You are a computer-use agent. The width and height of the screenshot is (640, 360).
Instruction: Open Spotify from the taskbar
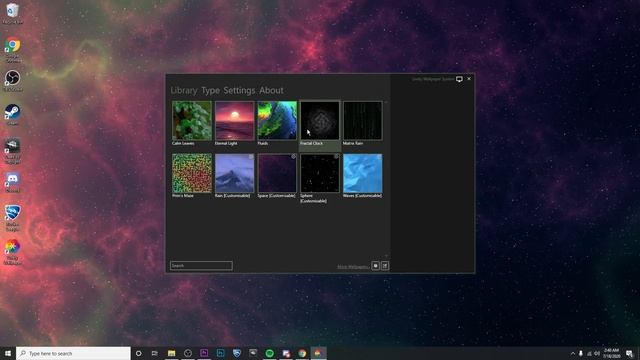click(x=269, y=353)
